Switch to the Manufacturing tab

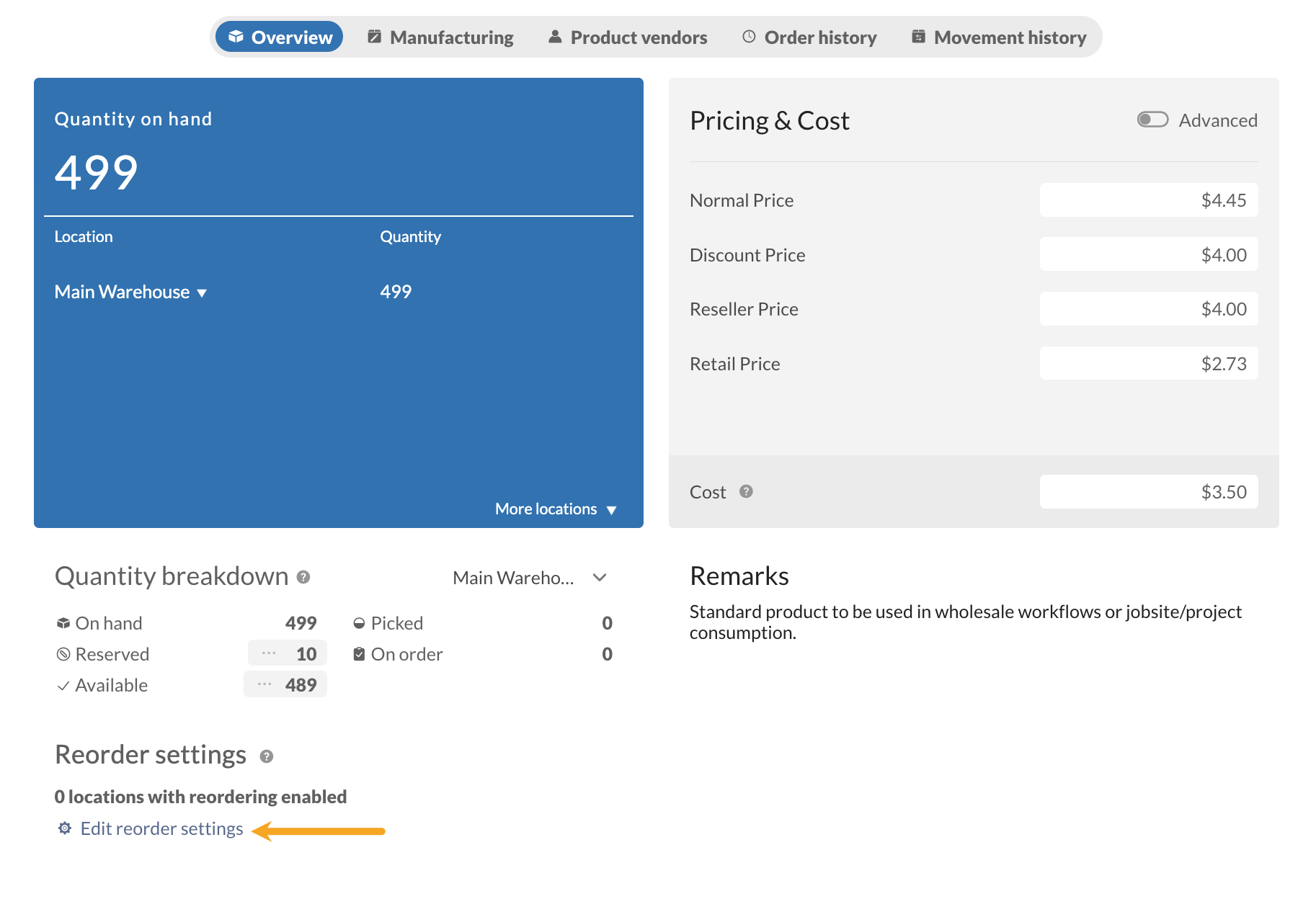(440, 37)
